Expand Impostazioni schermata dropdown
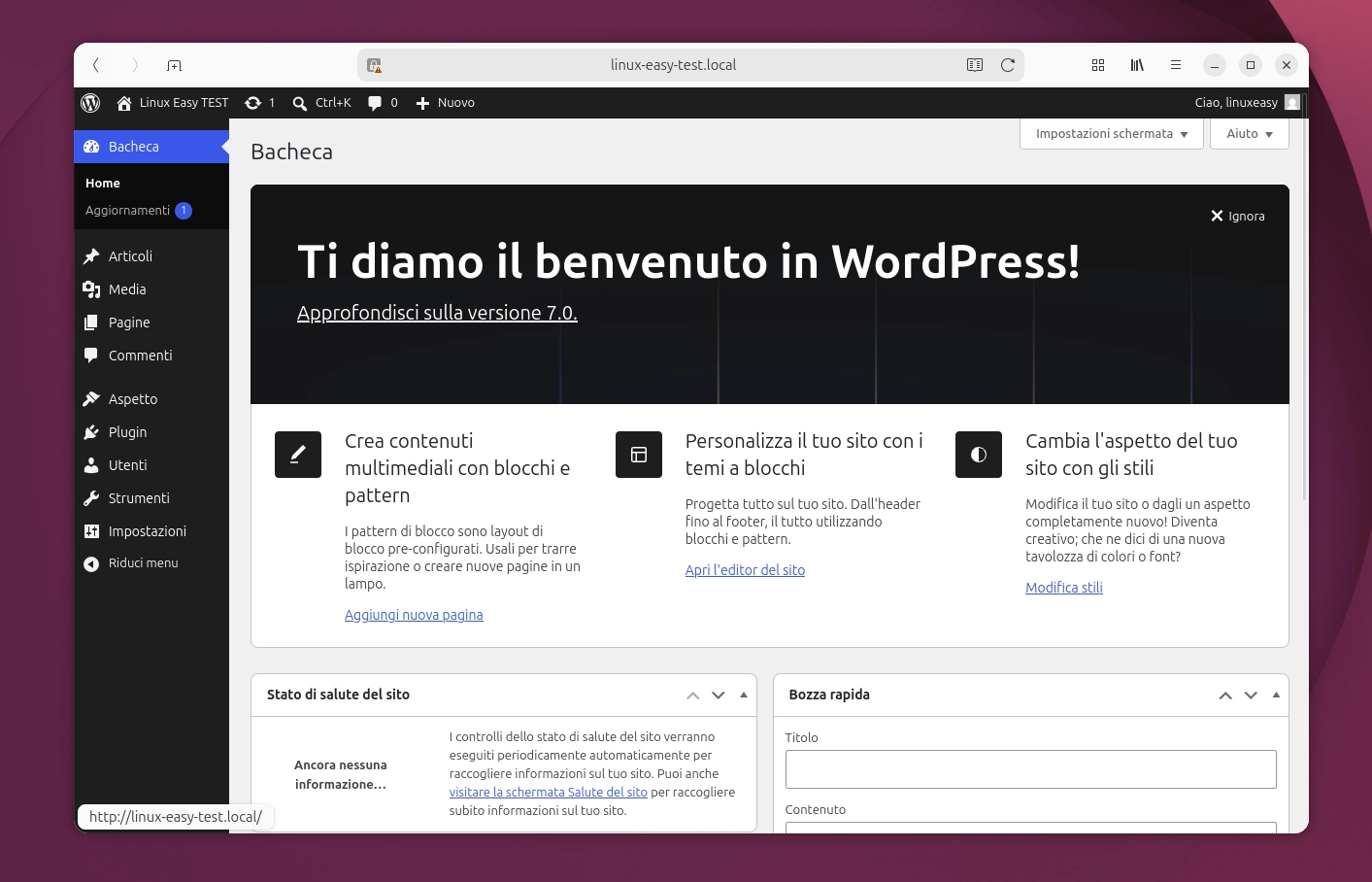The image size is (1372, 882). click(1112, 134)
